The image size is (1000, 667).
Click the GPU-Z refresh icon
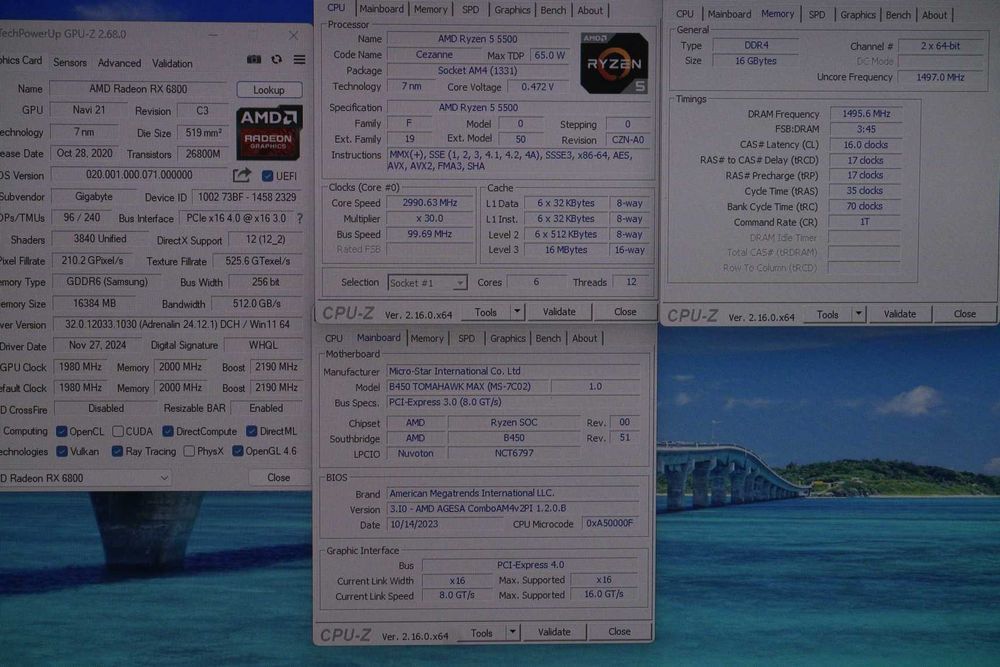tap(276, 59)
